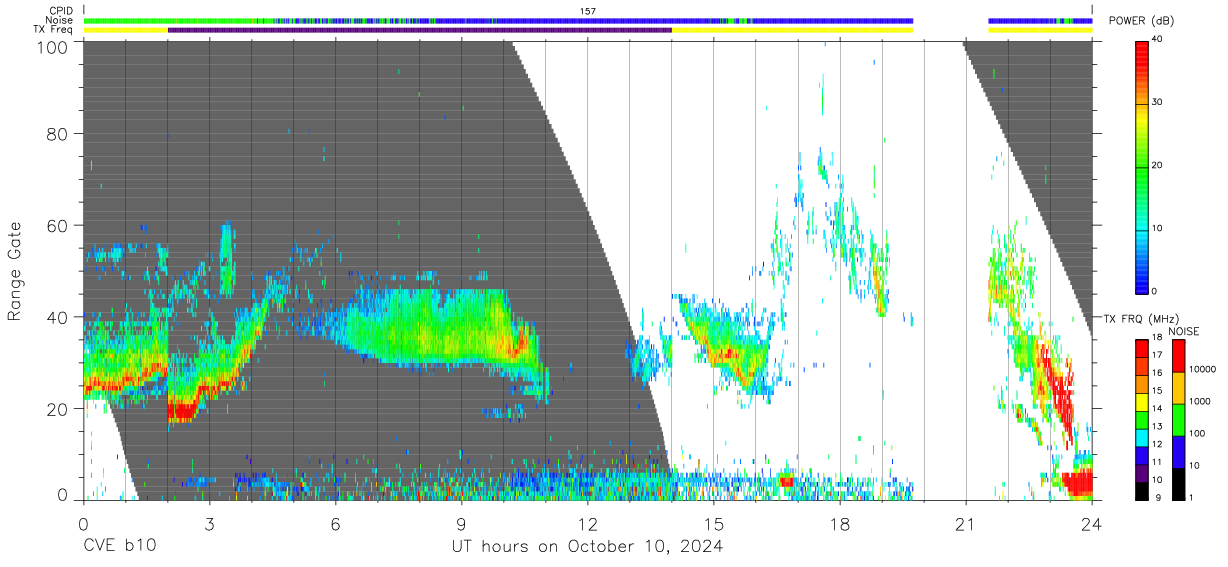Viewport: 1228px width, 567px height.
Task: Click the '60' tick on Range Gate axis
Action: tap(59, 225)
